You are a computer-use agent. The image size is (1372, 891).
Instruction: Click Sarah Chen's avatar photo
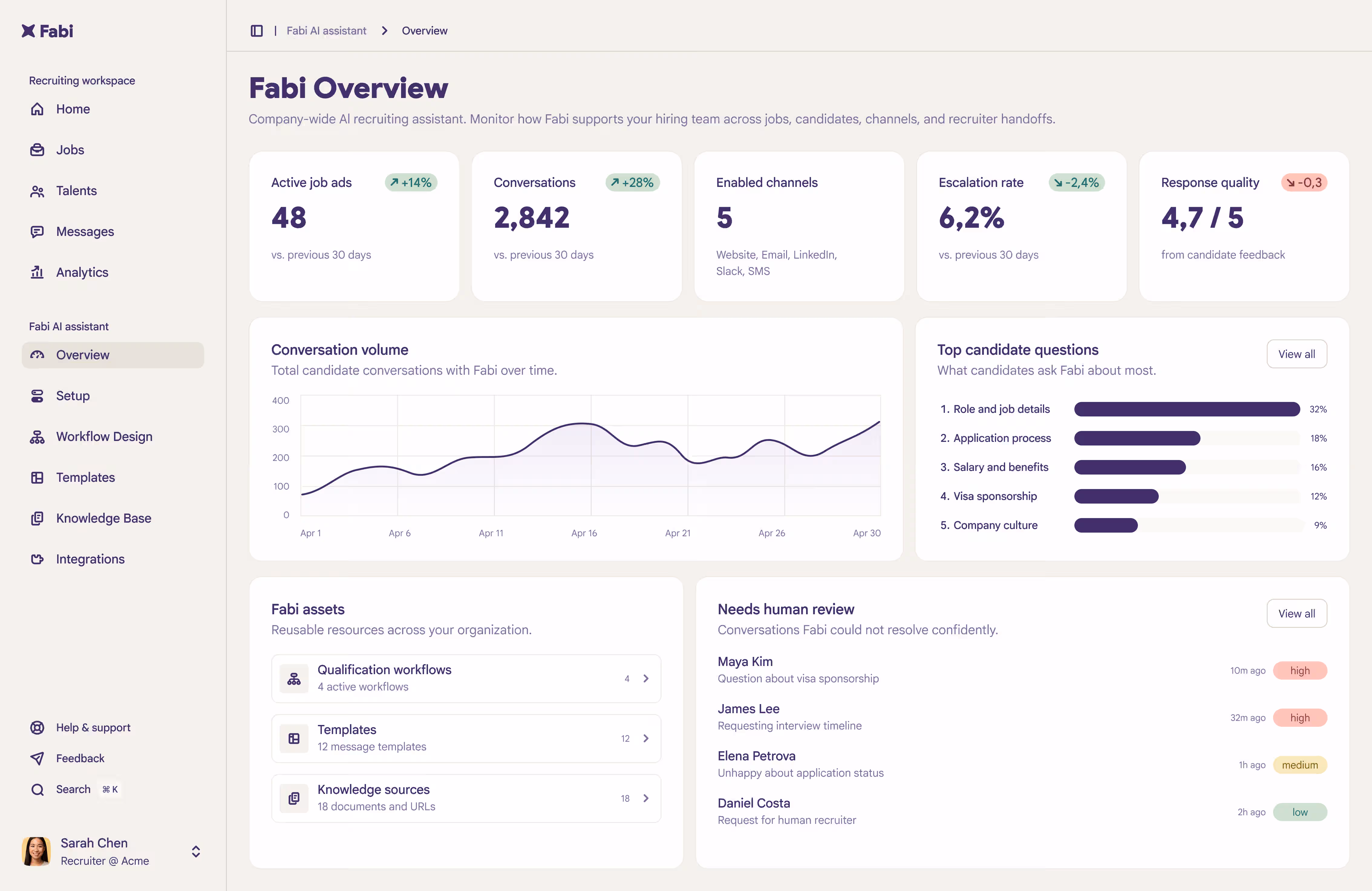click(36, 851)
